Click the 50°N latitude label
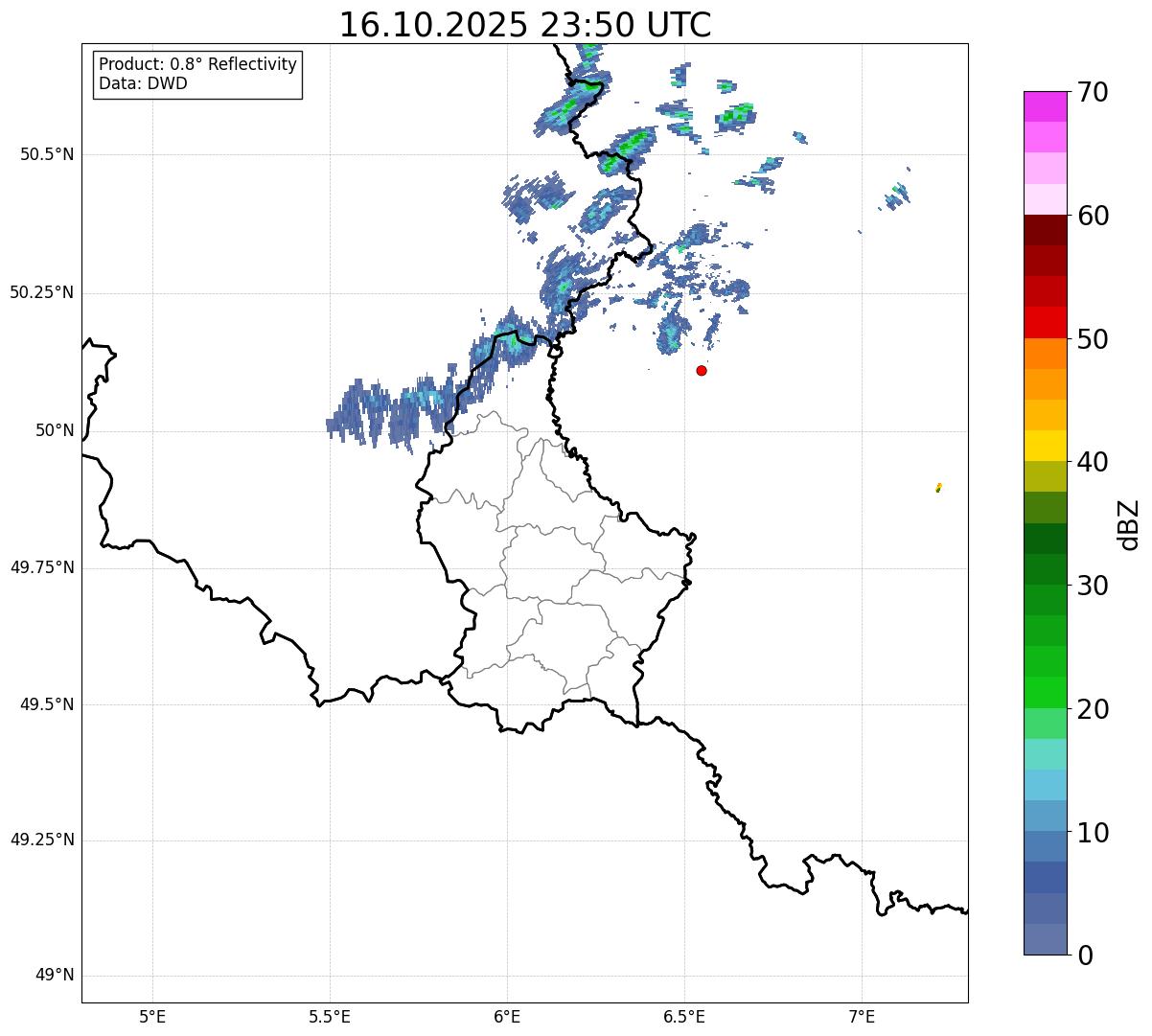 55,430
